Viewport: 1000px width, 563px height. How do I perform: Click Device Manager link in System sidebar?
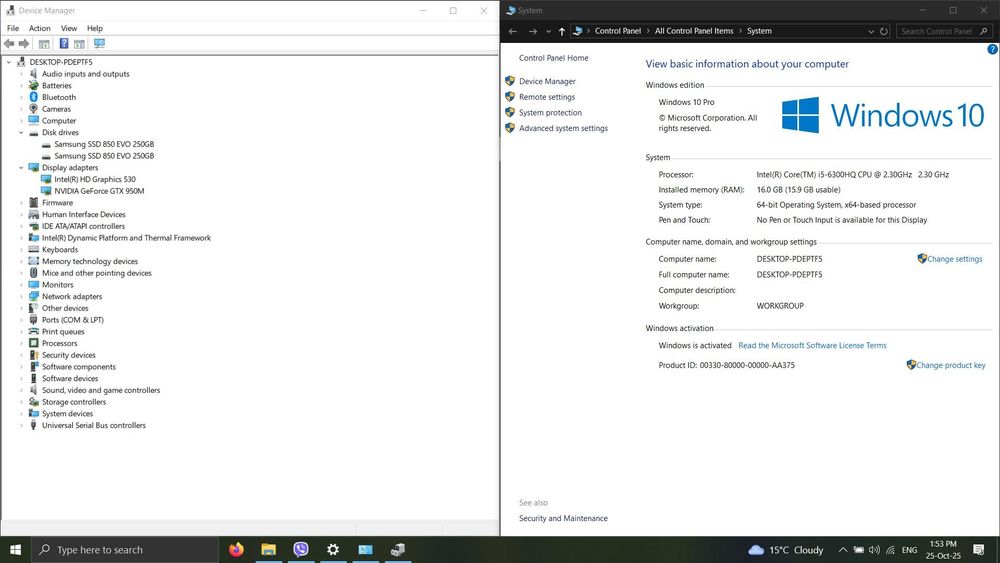pos(547,81)
